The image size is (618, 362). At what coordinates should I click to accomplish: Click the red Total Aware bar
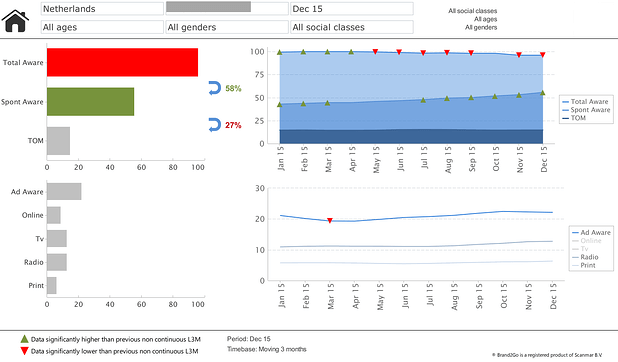pyautogui.click(x=123, y=62)
